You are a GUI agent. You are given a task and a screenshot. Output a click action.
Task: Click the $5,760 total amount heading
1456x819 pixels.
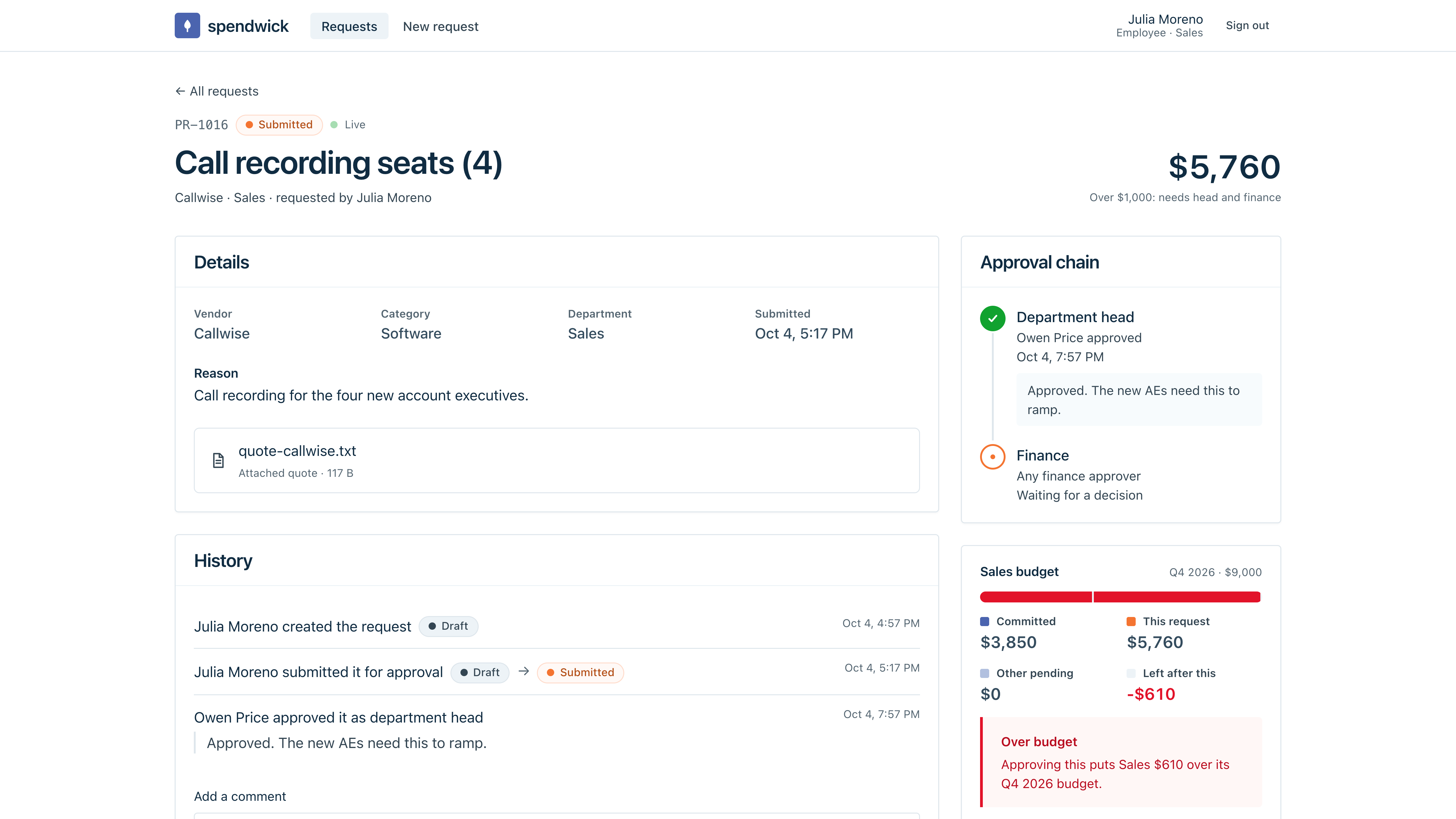click(x=1224, y=167)
